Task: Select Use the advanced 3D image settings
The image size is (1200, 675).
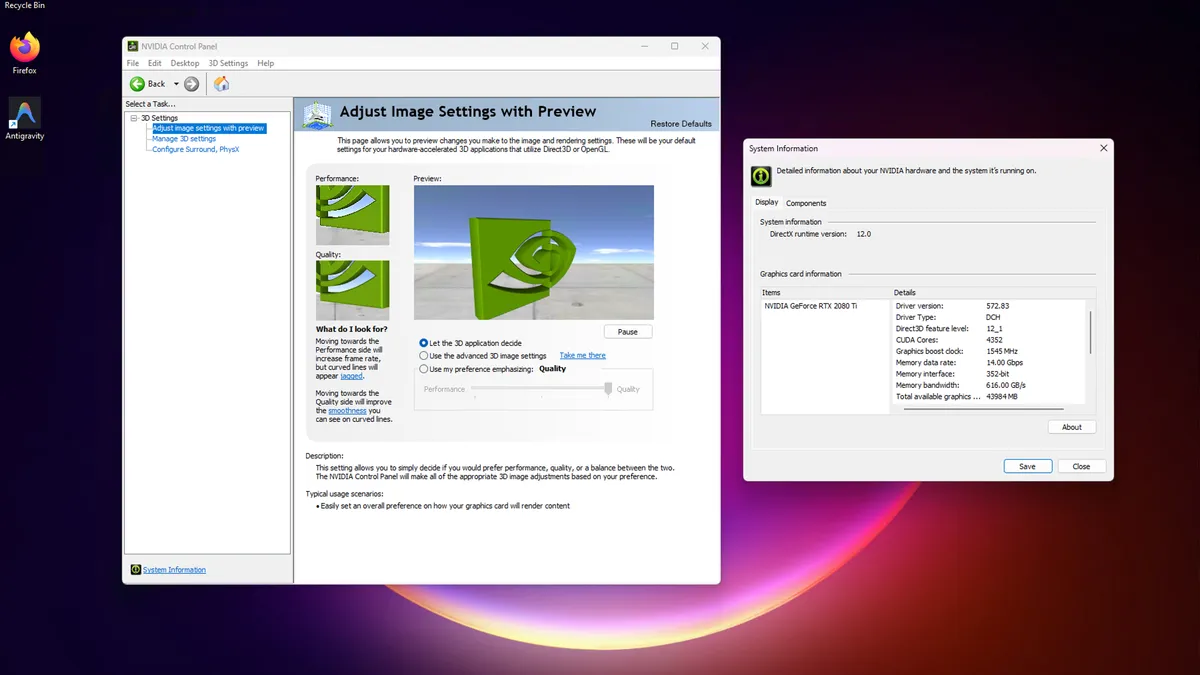Action: pyautogui.click(x=424, y=356)
